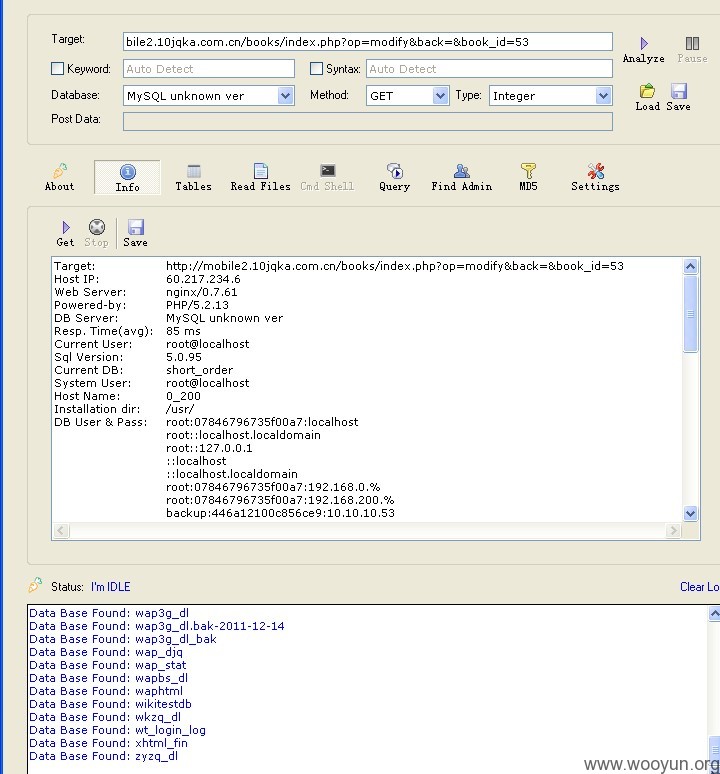
Task: Click the "I'm IDLE" status text
Action: tap(111, 587)
